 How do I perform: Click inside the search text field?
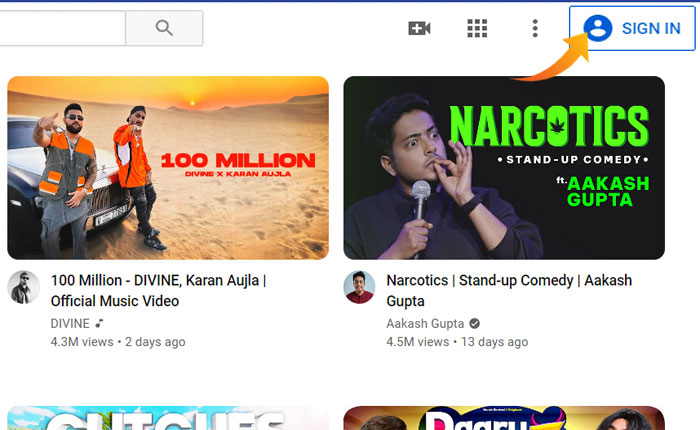pos(62,28)
